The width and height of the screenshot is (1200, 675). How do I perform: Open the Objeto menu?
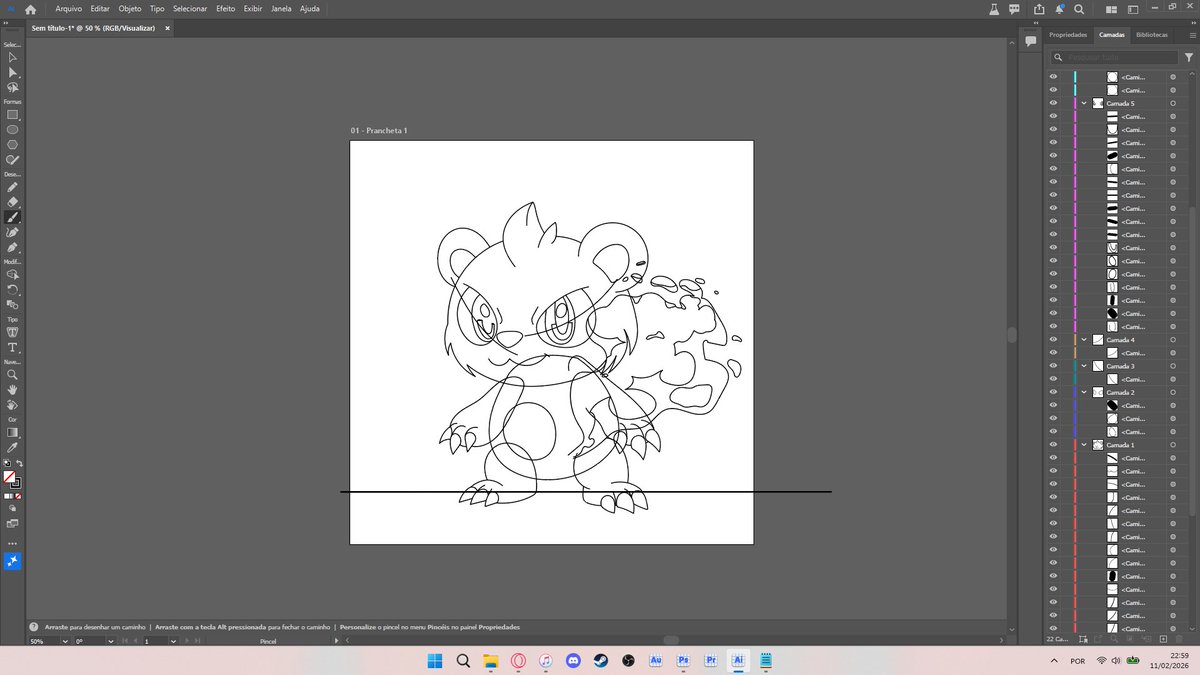[x=130, y=8]
